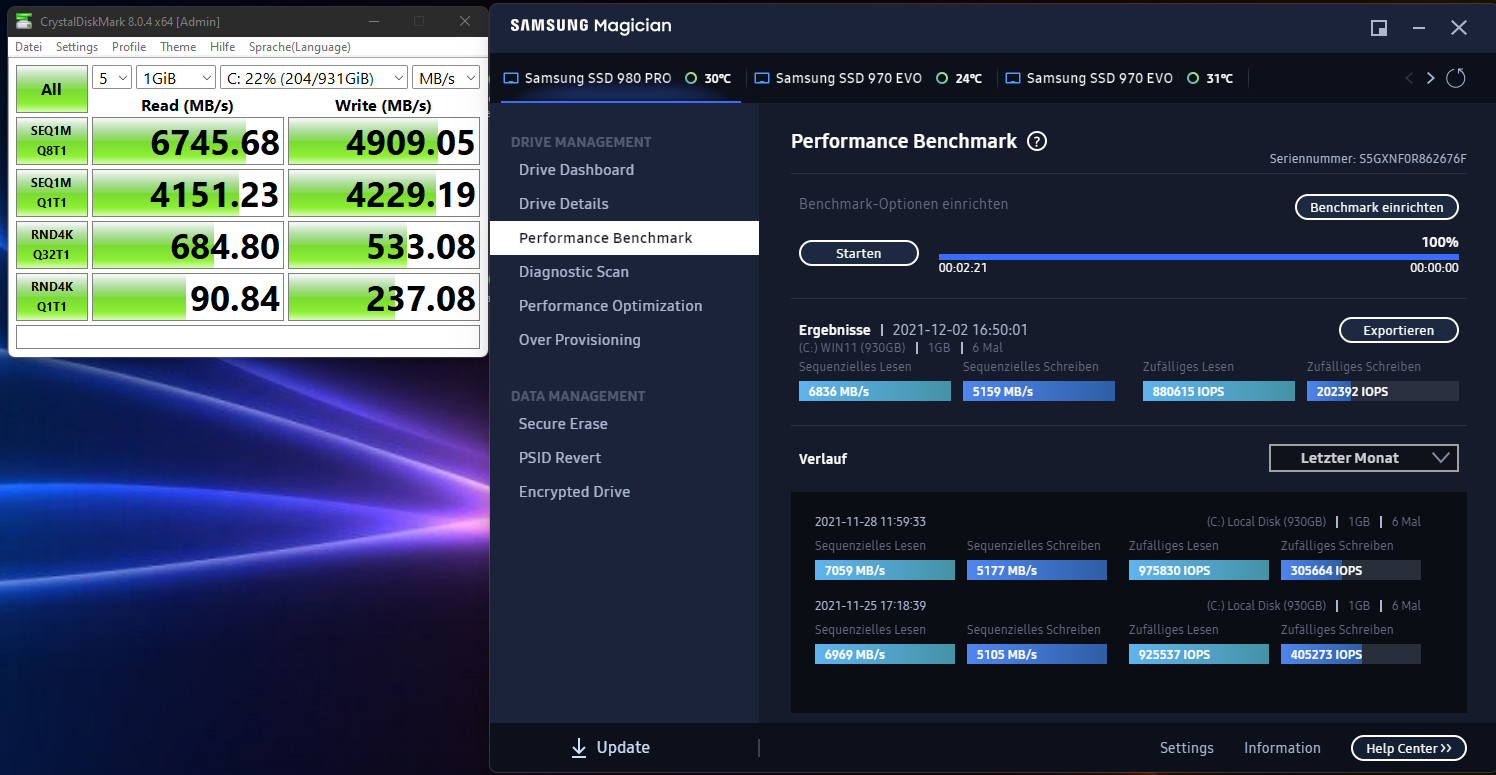Image resolution: width=1496 pixels, height=775 pixels.
Task: Click temperature indicator showing 30°C
Action: pos(708,78)
